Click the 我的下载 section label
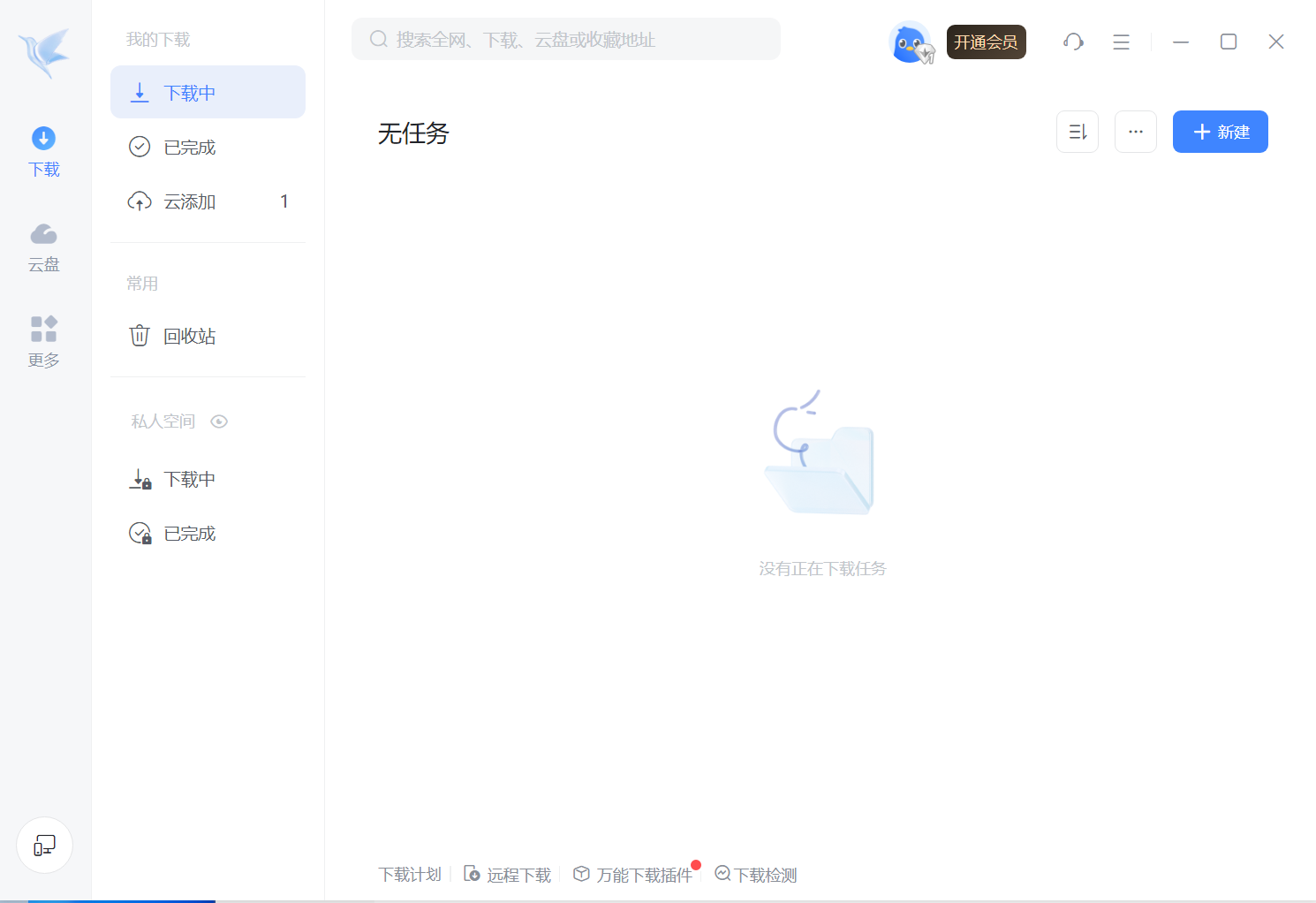This screenshot has width=1316, height=903. (x=158, y=40)
